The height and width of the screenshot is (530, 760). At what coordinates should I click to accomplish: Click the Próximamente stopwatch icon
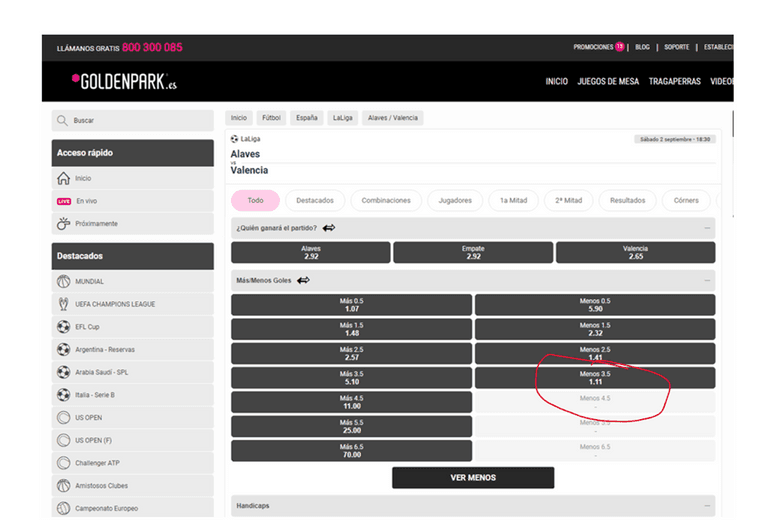click(x=63, y=224)
